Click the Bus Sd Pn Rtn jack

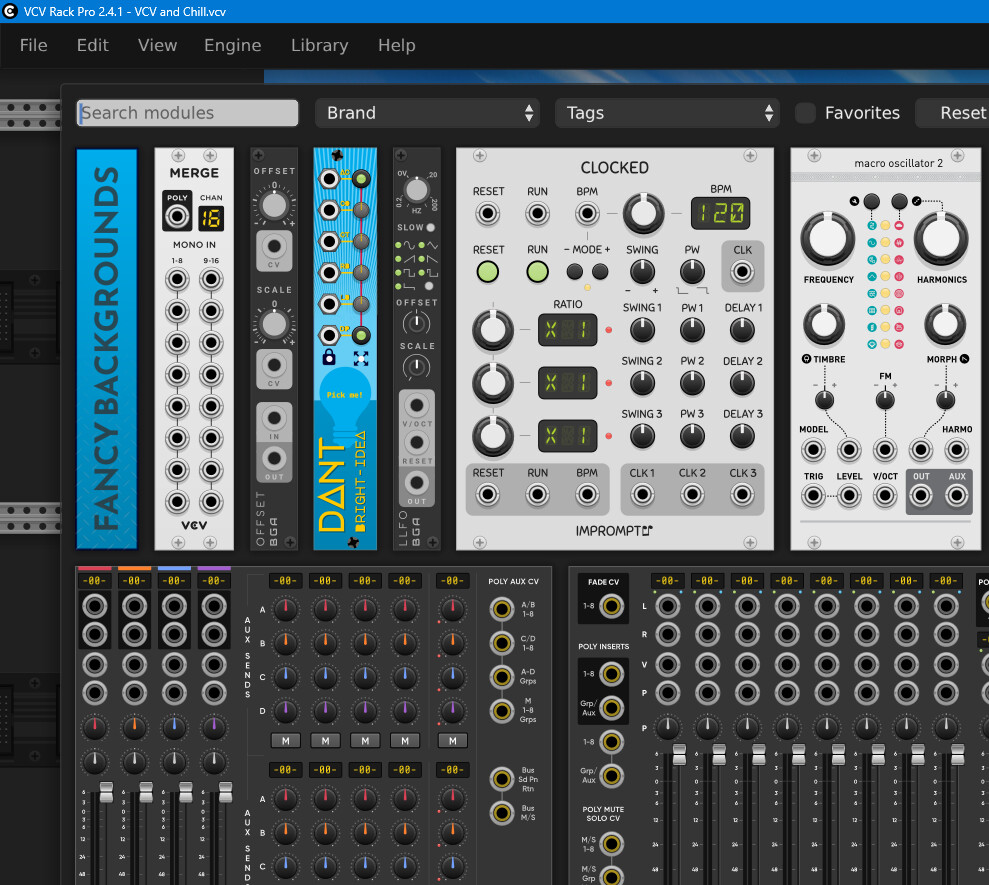pos(501,779)
